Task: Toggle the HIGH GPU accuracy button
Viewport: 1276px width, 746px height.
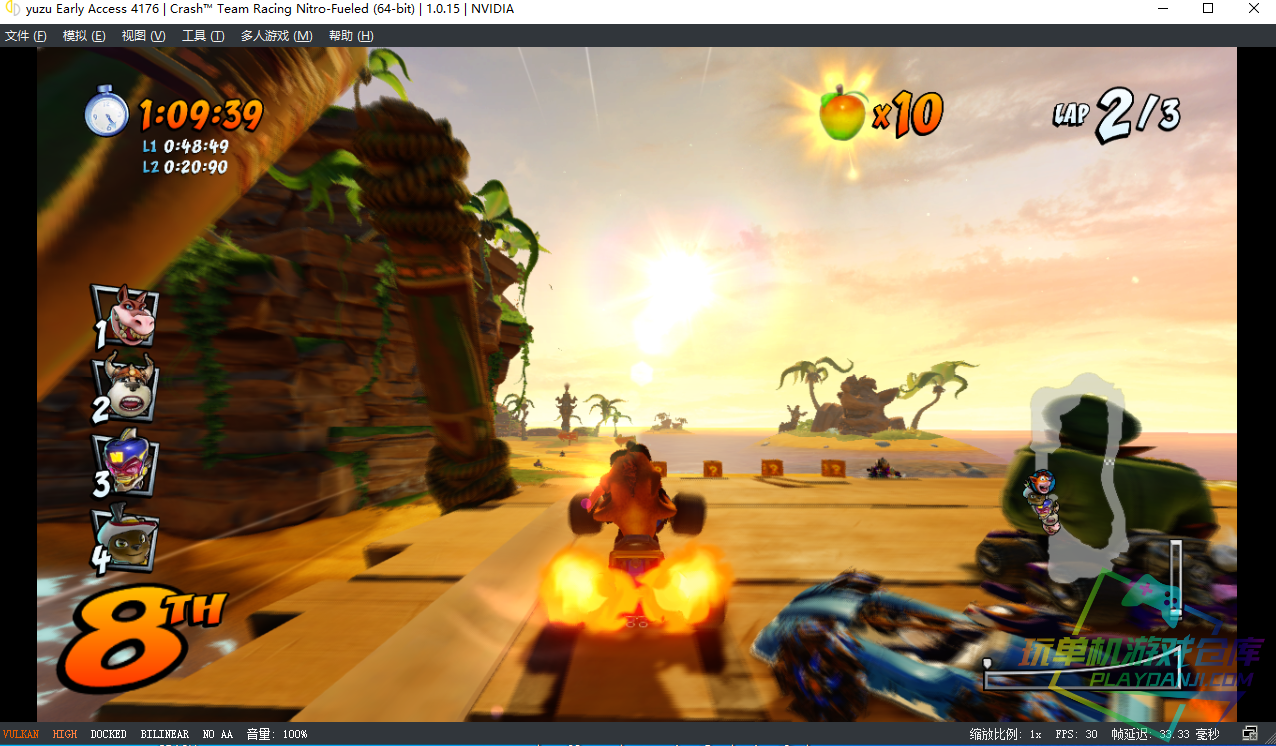Action: [x=65, y=734]
